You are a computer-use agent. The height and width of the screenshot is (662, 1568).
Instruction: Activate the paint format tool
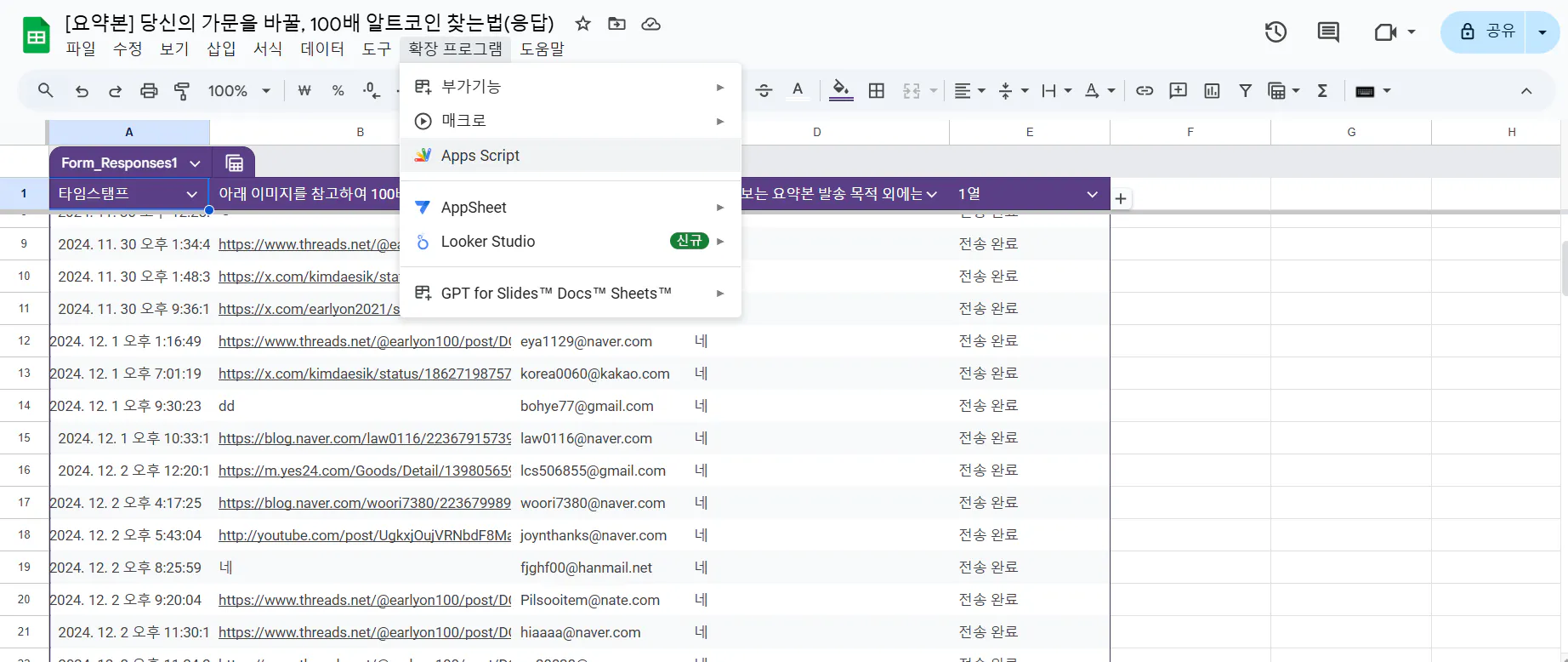pos(182,90)
